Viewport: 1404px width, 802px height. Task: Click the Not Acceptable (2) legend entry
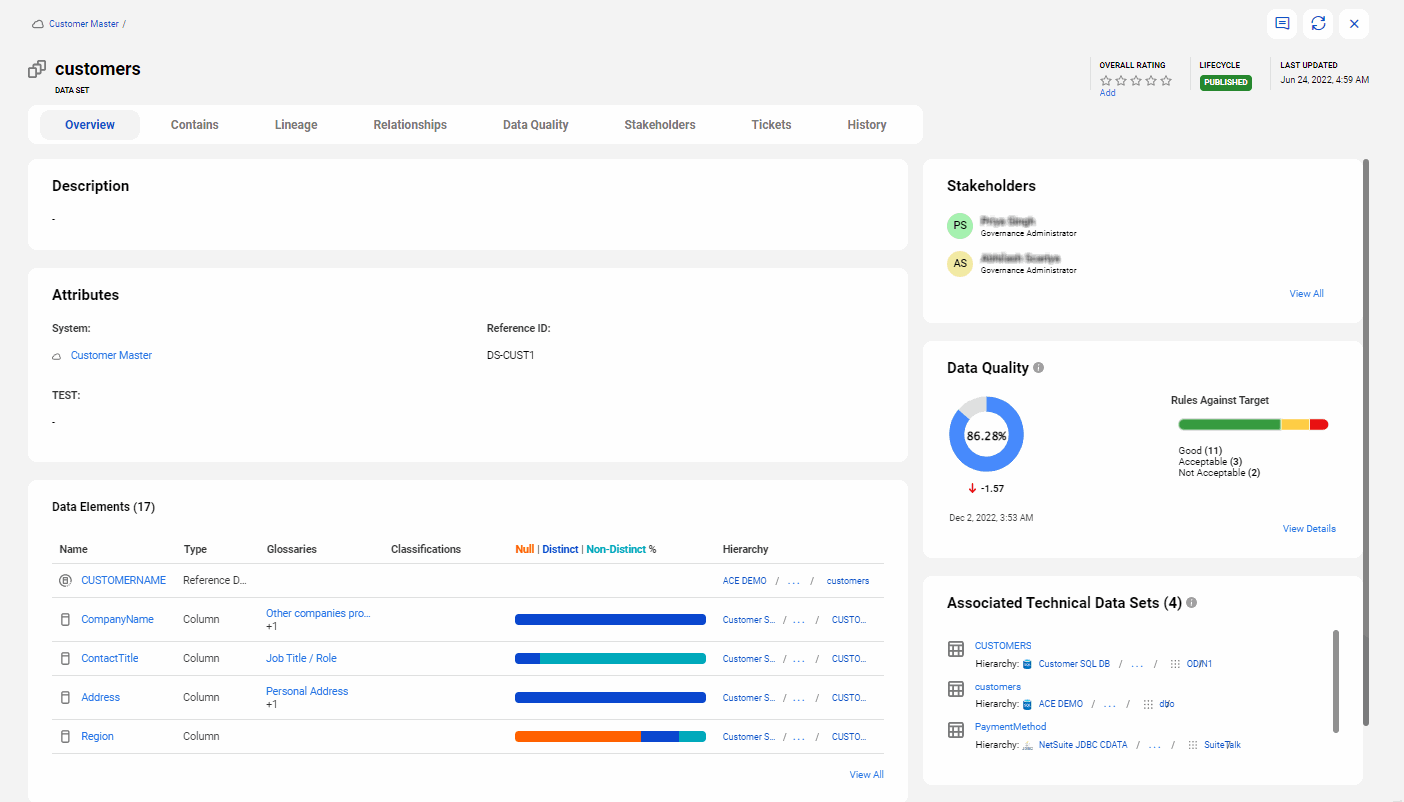(1219, 473)
